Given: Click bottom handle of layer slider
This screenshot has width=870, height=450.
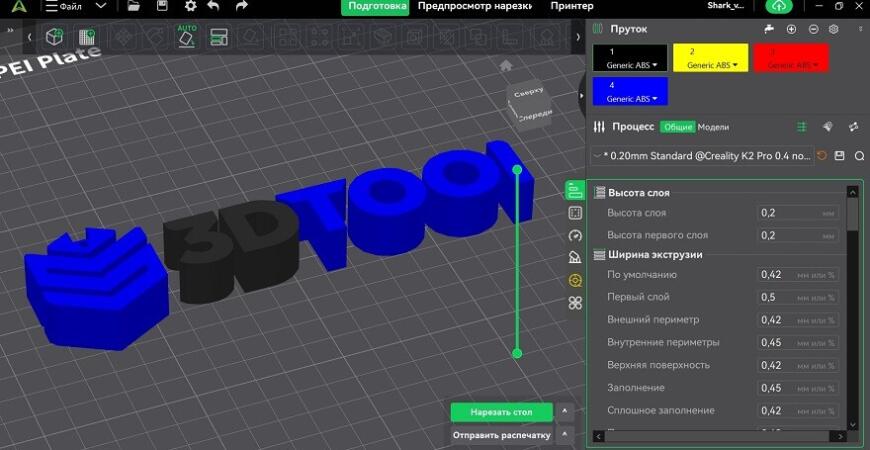Looking at the screenshot, I should [517, 353].
